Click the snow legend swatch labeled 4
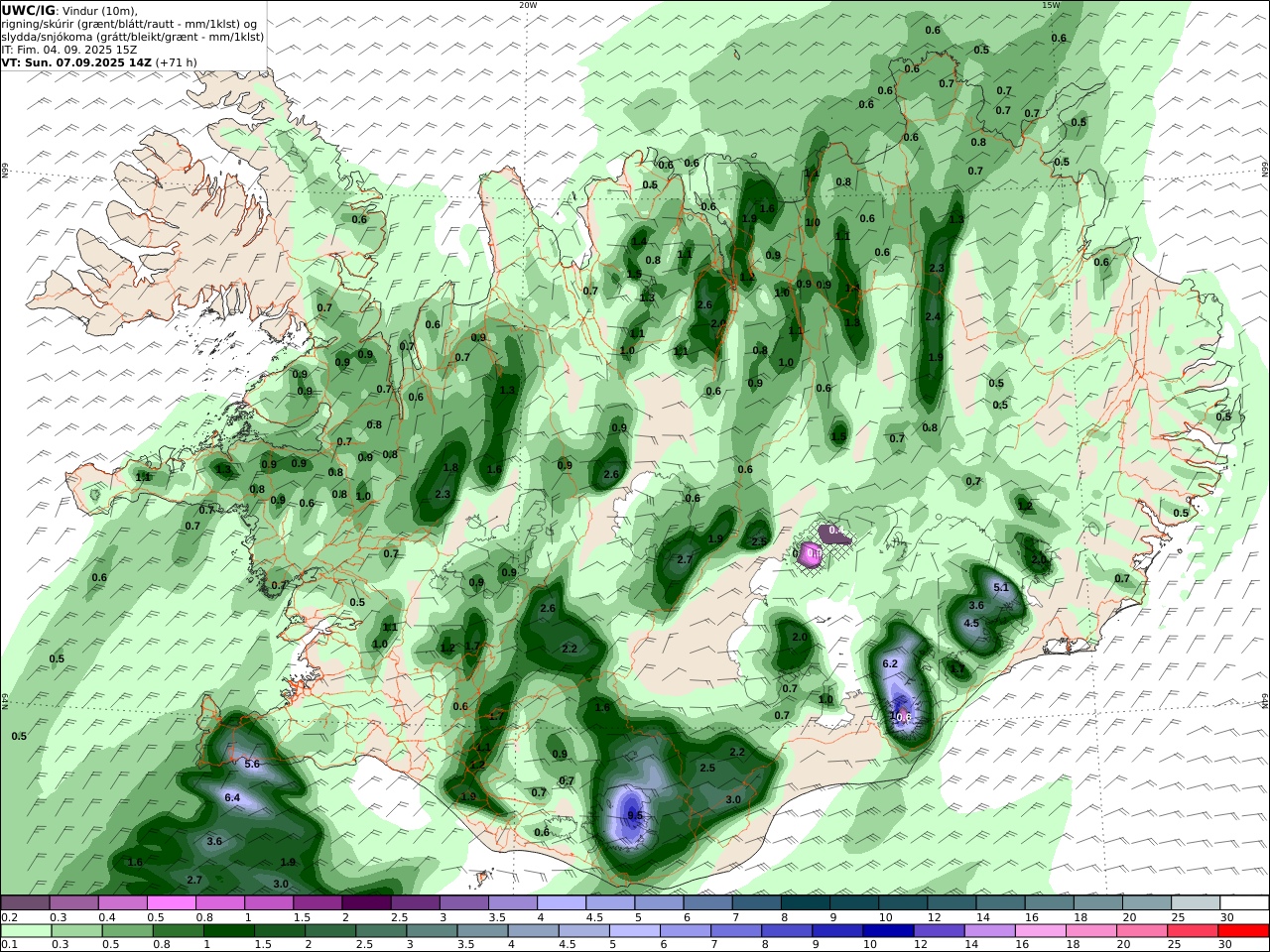1270x952 pixels. [562, 903]
